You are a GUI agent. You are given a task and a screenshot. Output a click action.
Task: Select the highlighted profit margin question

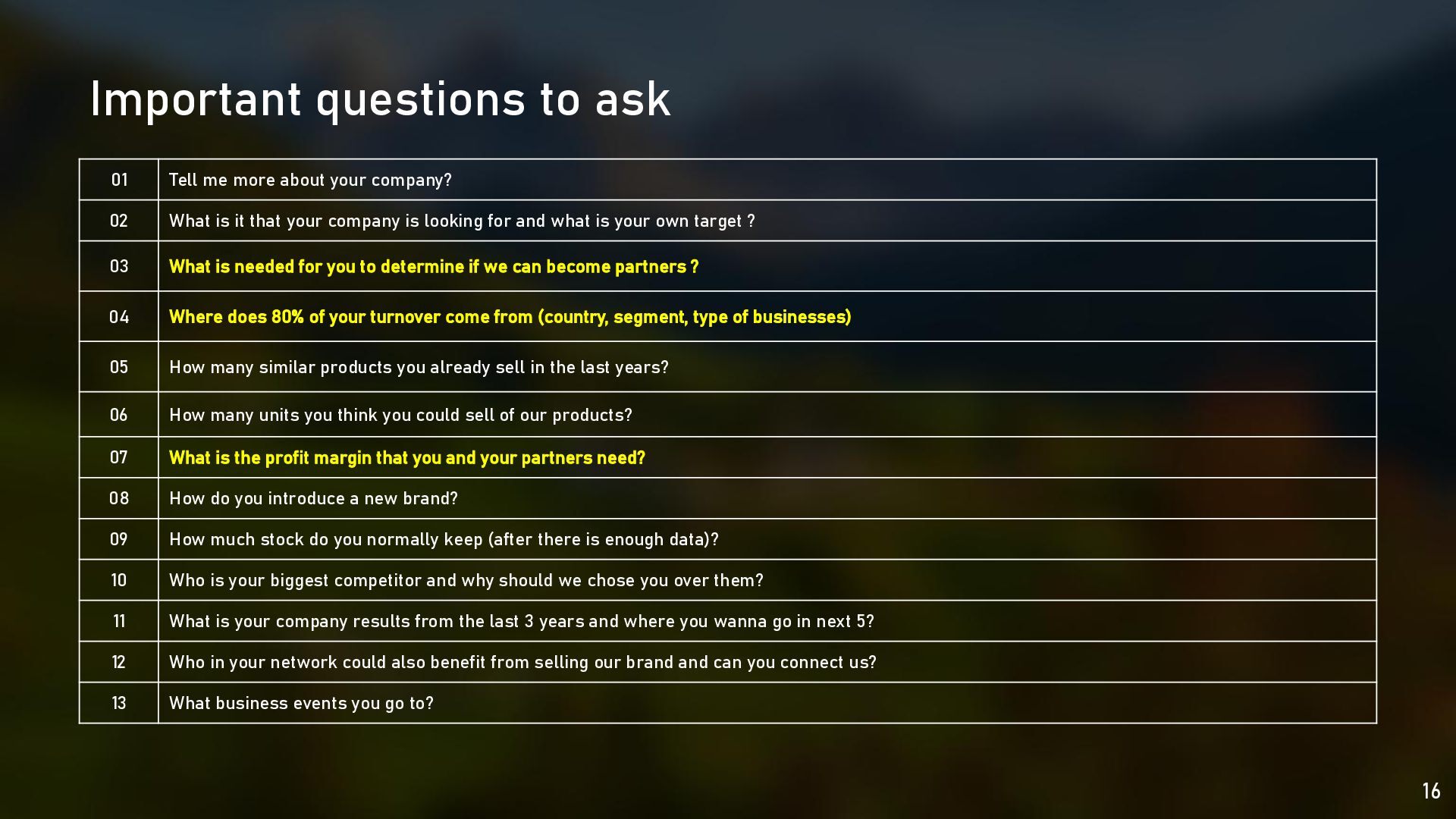point(407,458)
